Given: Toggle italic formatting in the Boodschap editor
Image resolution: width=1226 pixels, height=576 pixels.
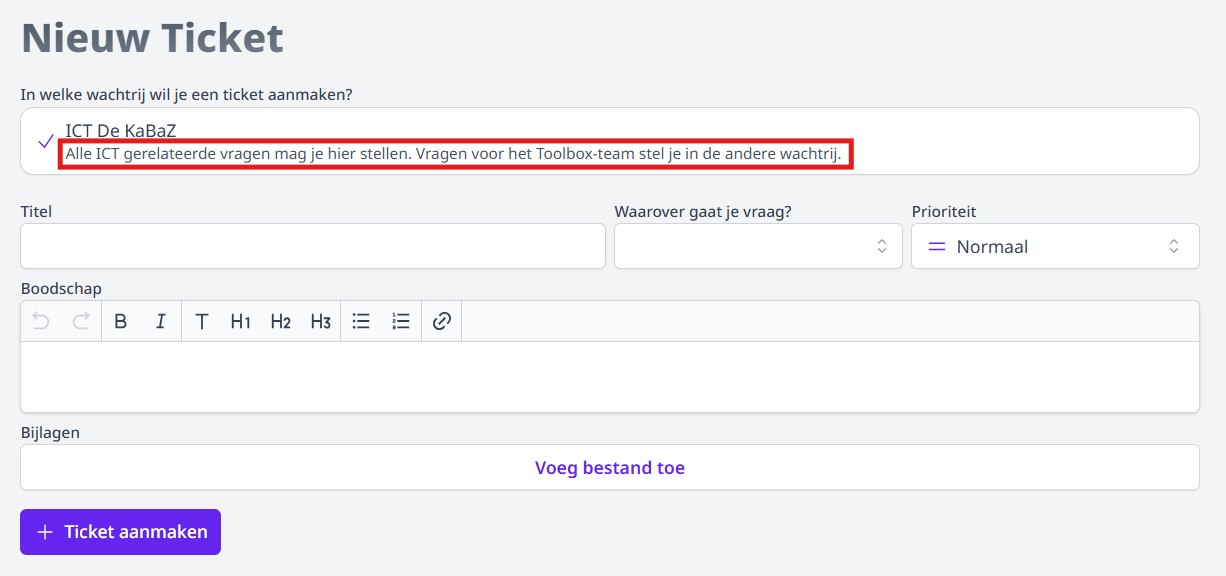Looking at the screenshot, I should (x=160, y=320).
